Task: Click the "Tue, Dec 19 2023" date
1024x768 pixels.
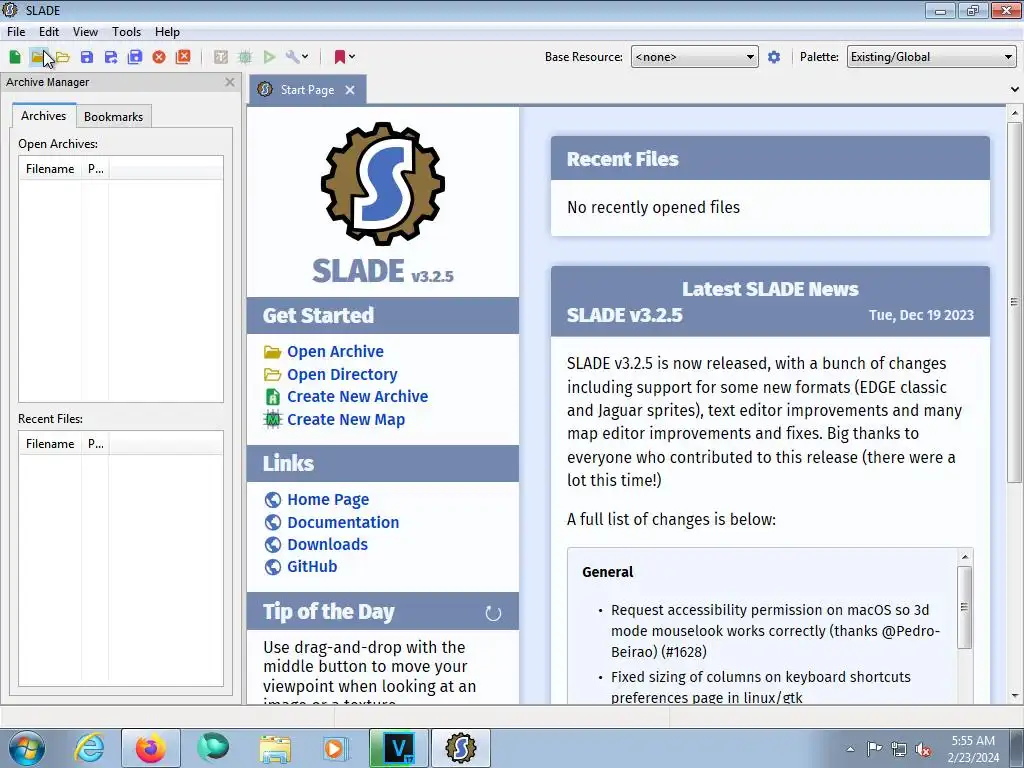Action: point(921,315)
